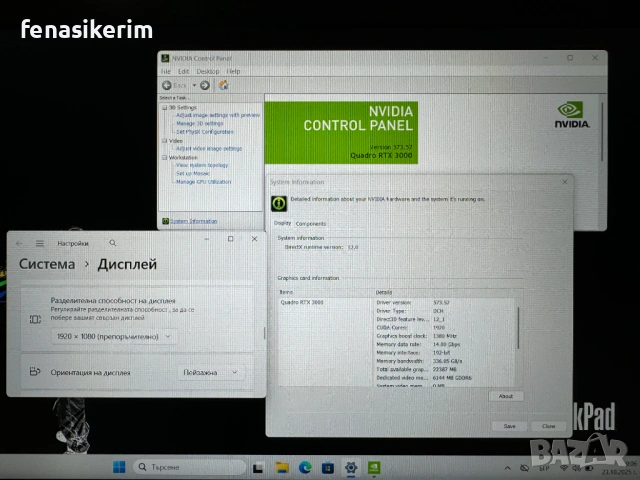Collapse the Video tree node

click(164, 140)
